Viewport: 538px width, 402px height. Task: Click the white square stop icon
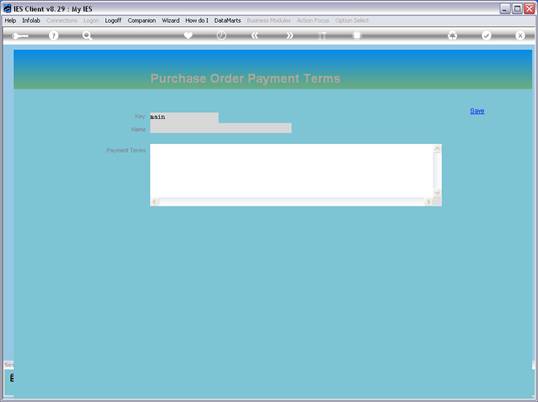coord(357,35)
